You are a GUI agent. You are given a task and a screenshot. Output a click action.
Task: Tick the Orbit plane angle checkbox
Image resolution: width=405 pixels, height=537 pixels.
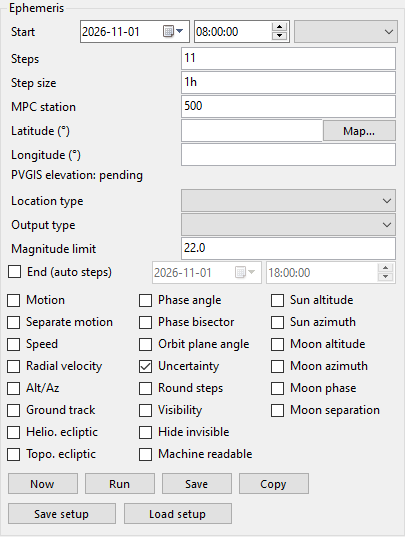(145, 344)
